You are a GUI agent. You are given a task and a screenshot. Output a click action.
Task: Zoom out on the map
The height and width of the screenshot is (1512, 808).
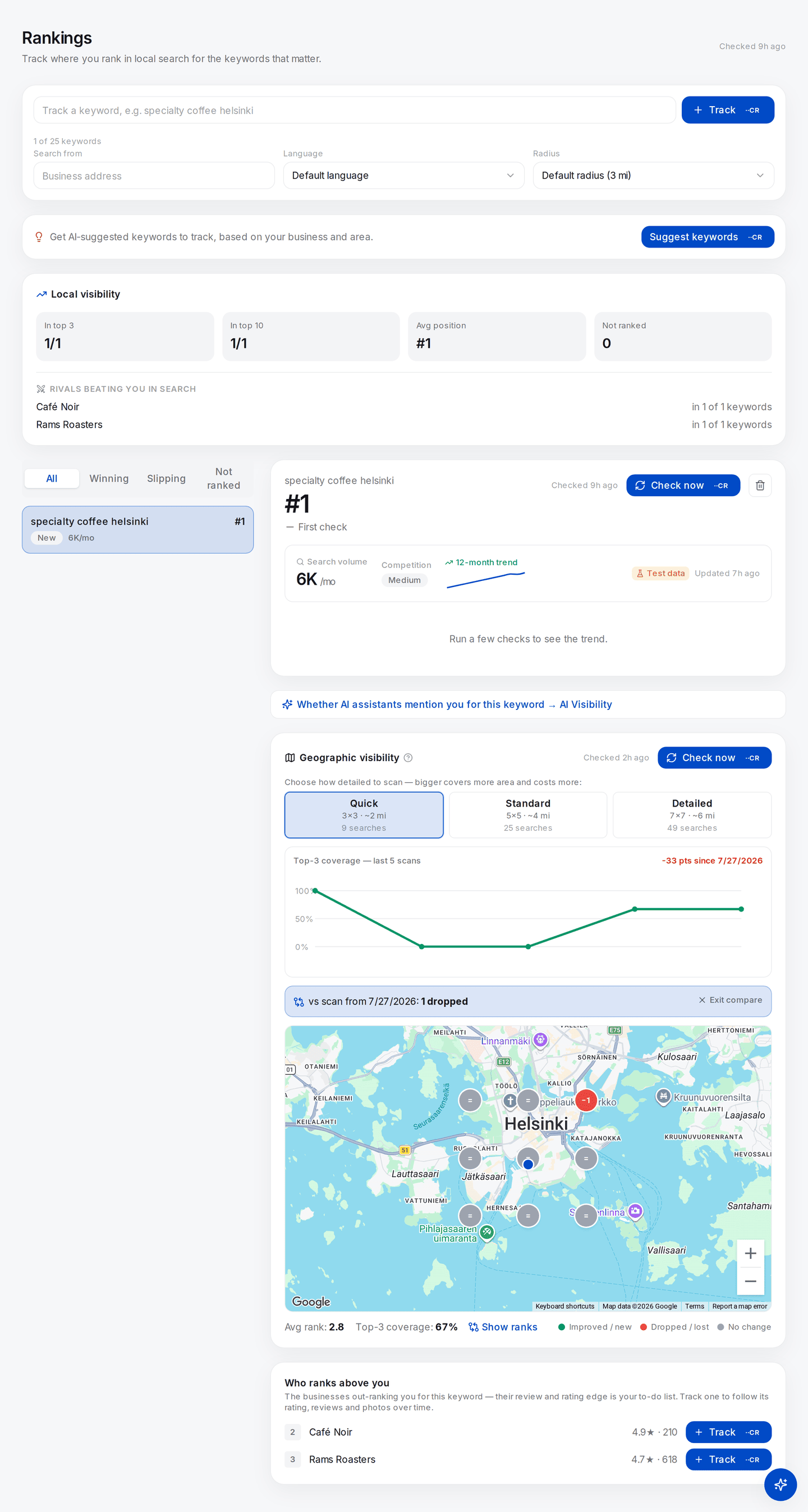pos(750,1281)
